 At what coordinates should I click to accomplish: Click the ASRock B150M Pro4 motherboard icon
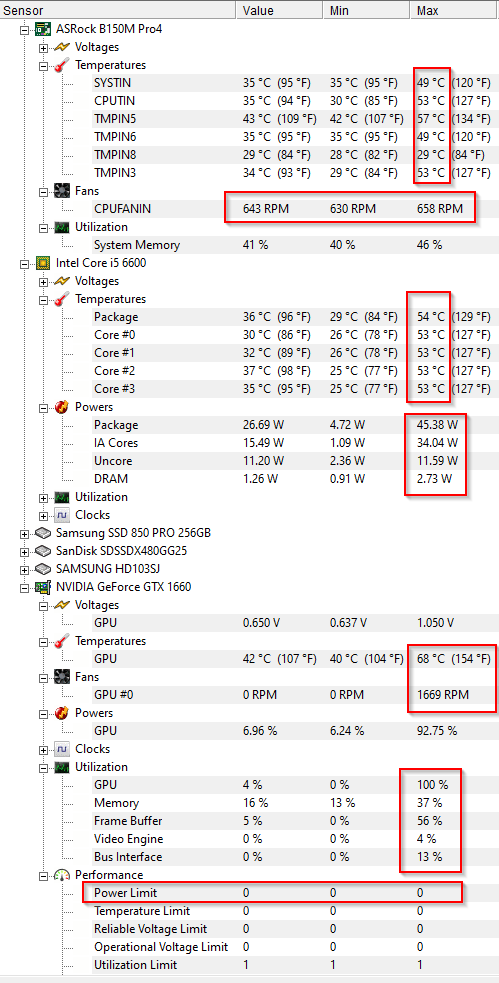(x=43, y=29)
